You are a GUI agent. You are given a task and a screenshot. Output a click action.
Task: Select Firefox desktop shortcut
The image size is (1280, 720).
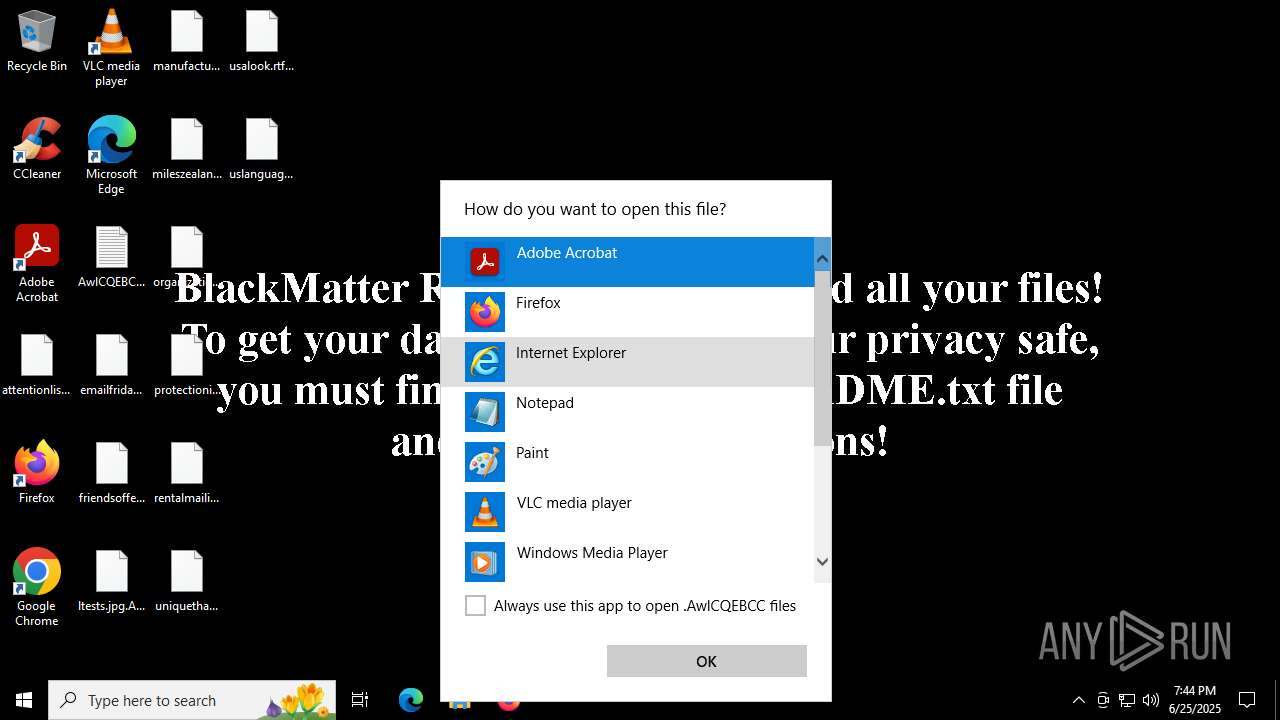pos(37,472)
